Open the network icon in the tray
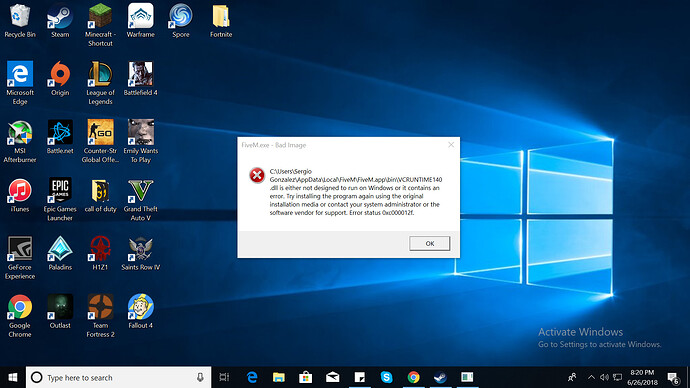 click(x=618, y=377)
